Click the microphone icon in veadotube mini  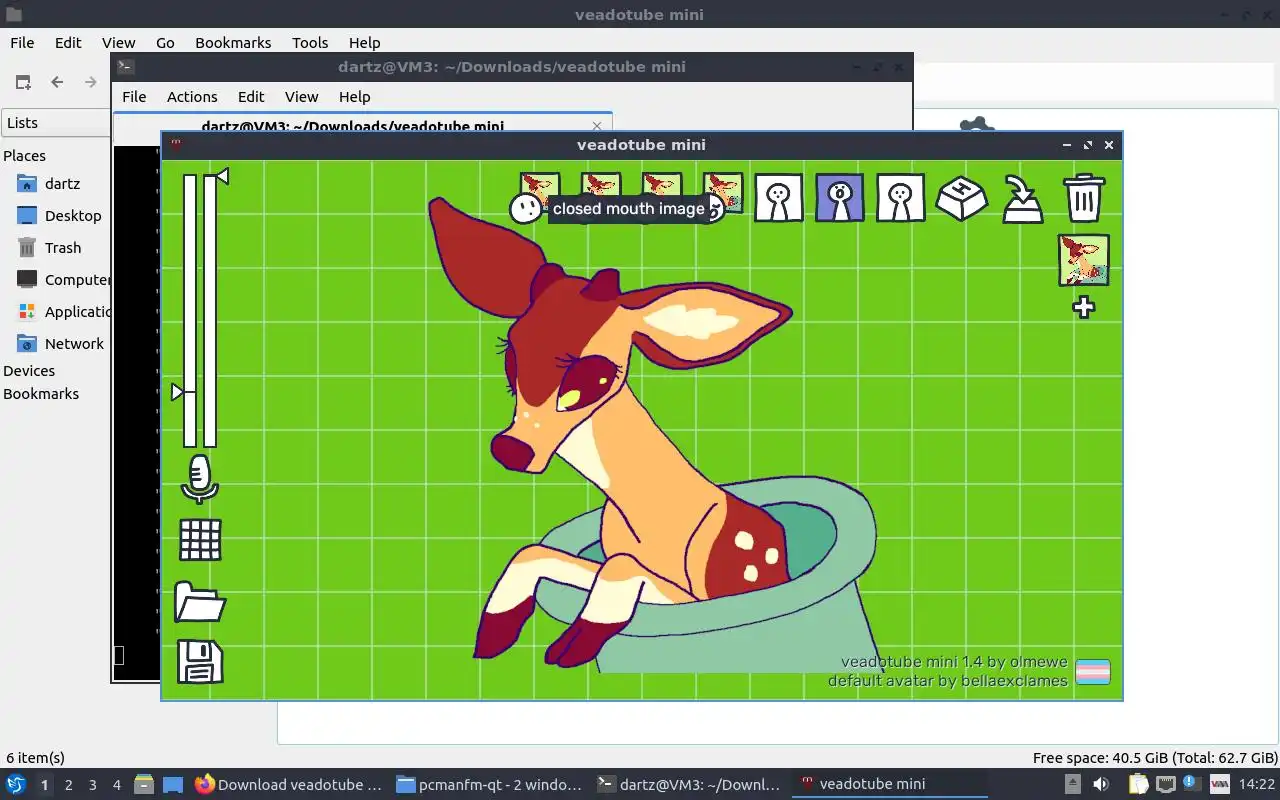(x=200, y=479)
